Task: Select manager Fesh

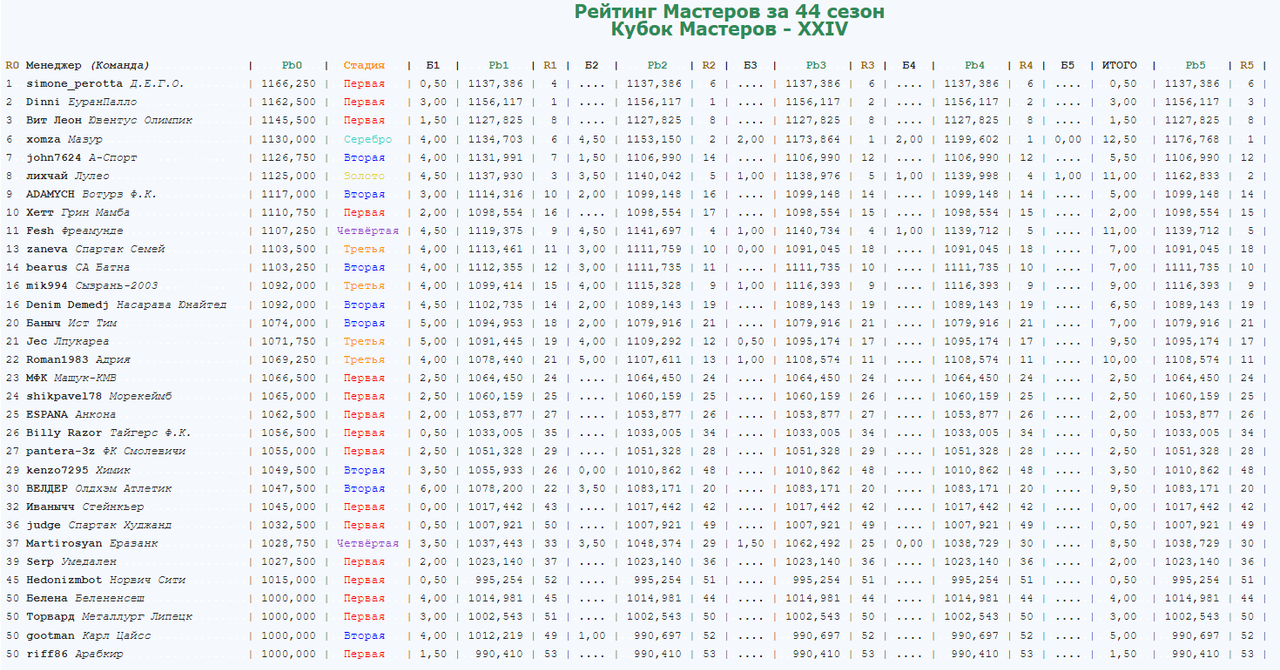Action: [x=40, y=230]
